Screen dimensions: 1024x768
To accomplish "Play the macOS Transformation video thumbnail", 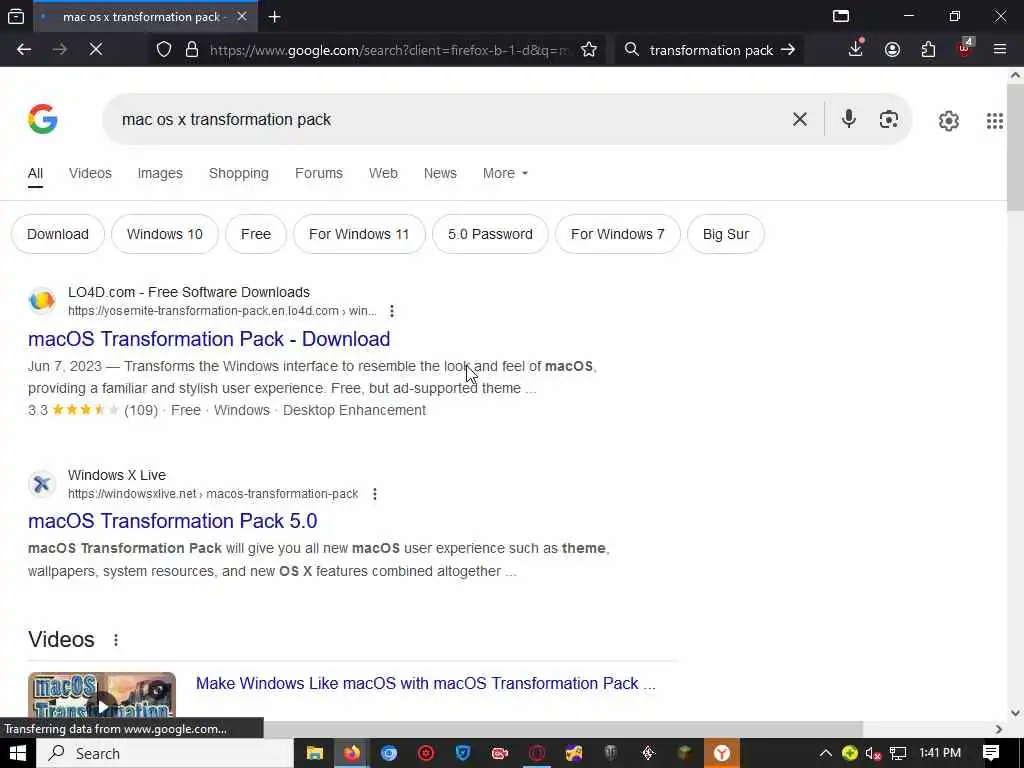I will (x=102, y=696).
